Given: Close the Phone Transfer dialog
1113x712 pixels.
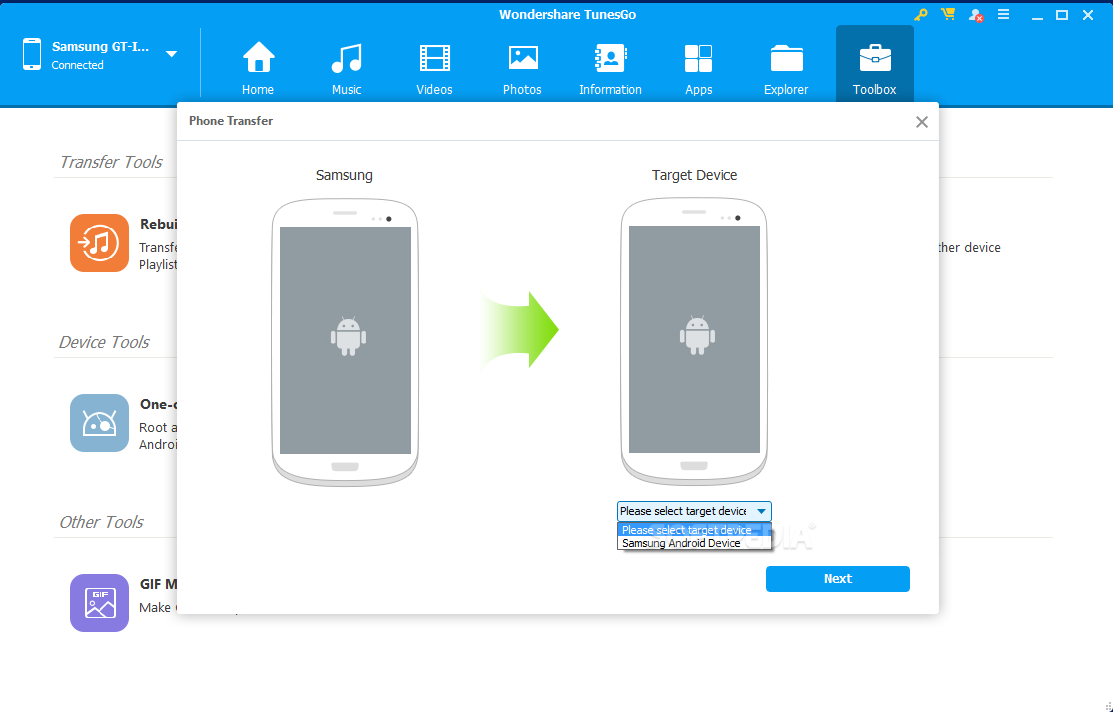Looking at the screenshot, I should [x=921, y=122].
